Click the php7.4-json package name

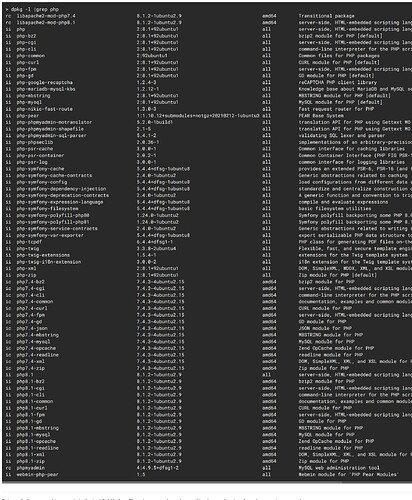(x=32, y=328)
